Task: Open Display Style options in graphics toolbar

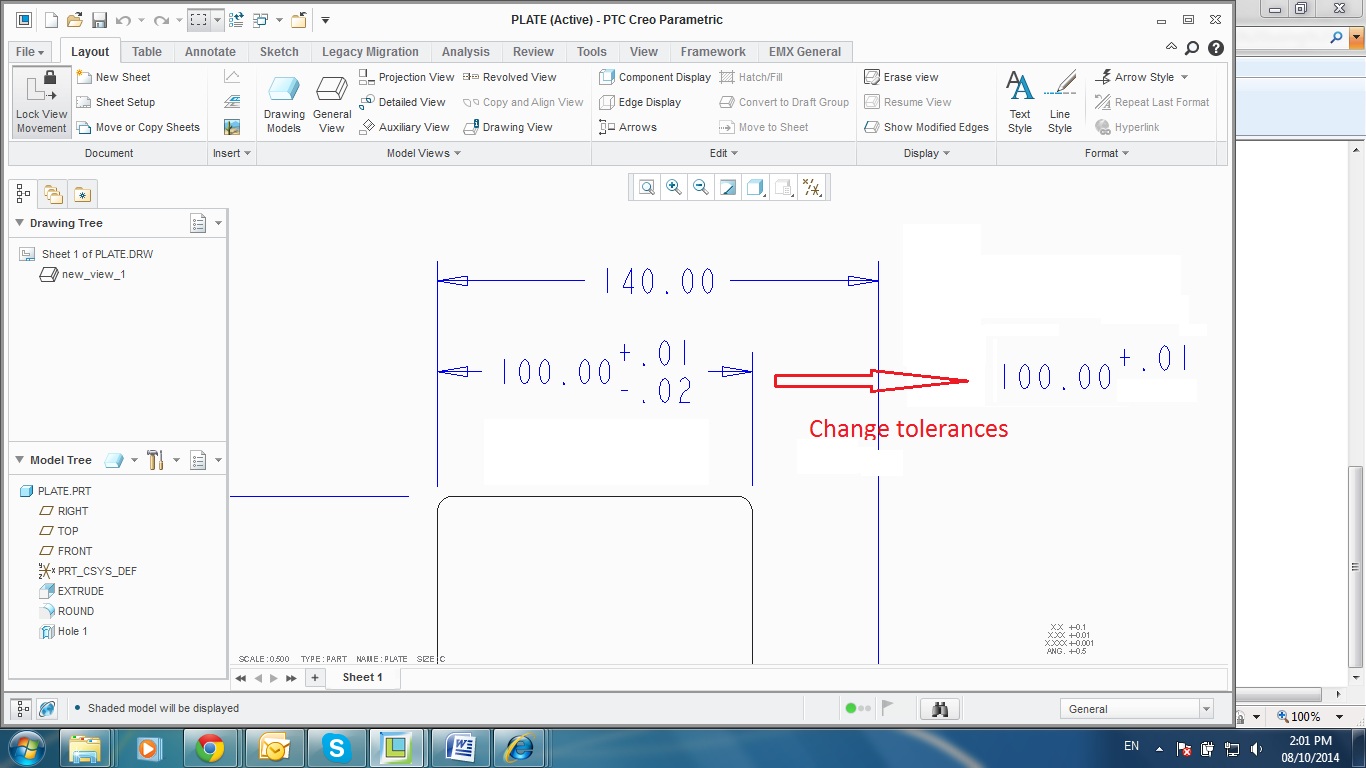Action: coord(756,187)
